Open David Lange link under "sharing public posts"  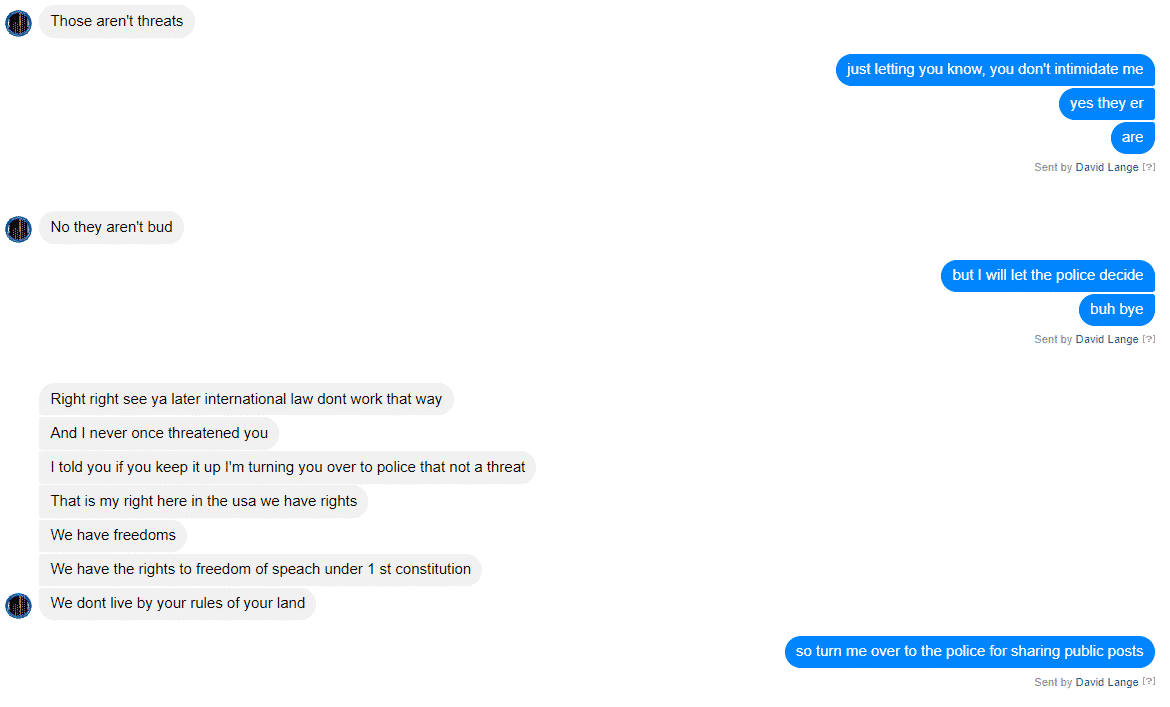click(1107, 682)
